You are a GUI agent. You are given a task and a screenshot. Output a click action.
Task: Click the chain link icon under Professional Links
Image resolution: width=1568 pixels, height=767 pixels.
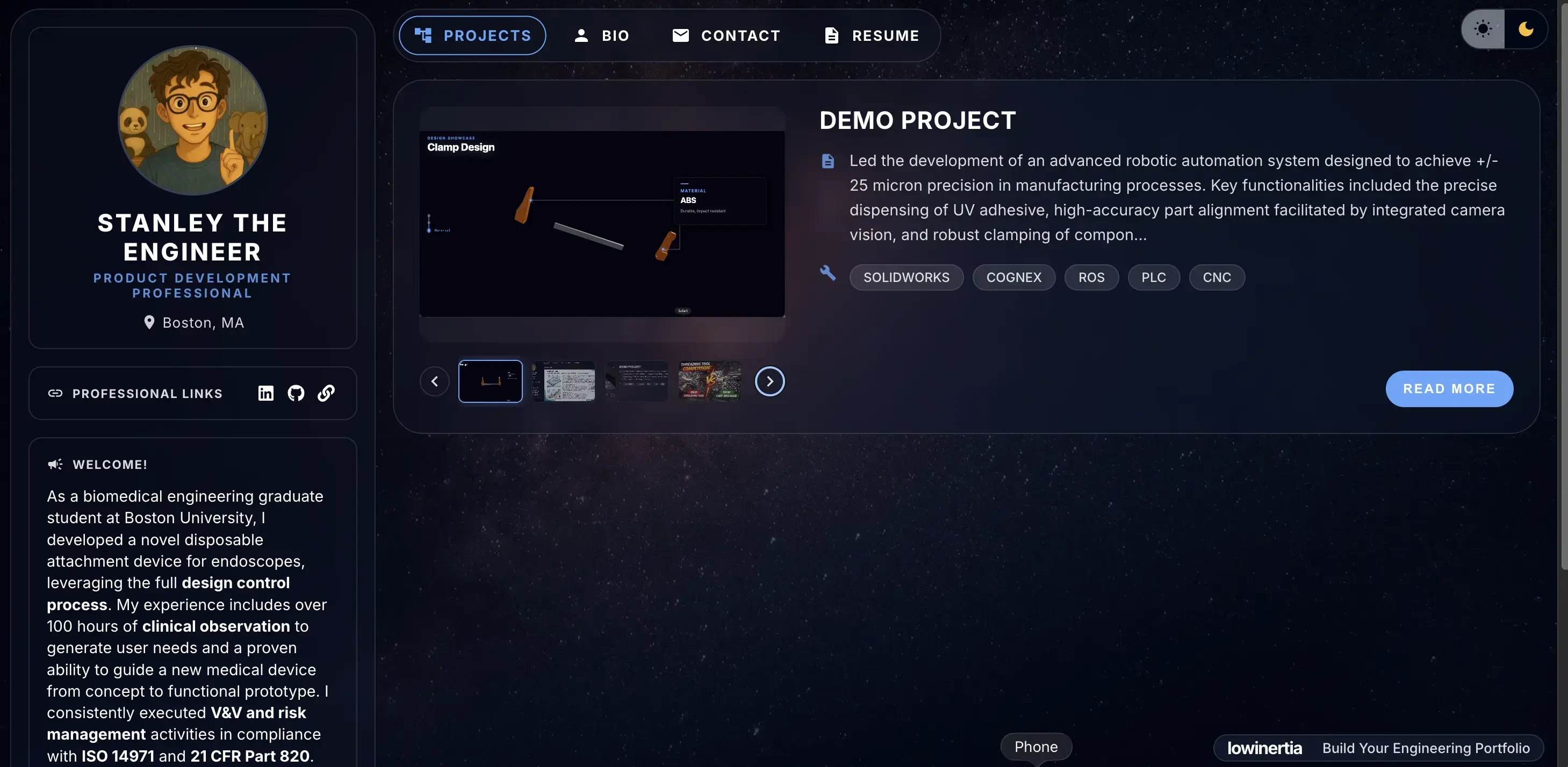326,394
